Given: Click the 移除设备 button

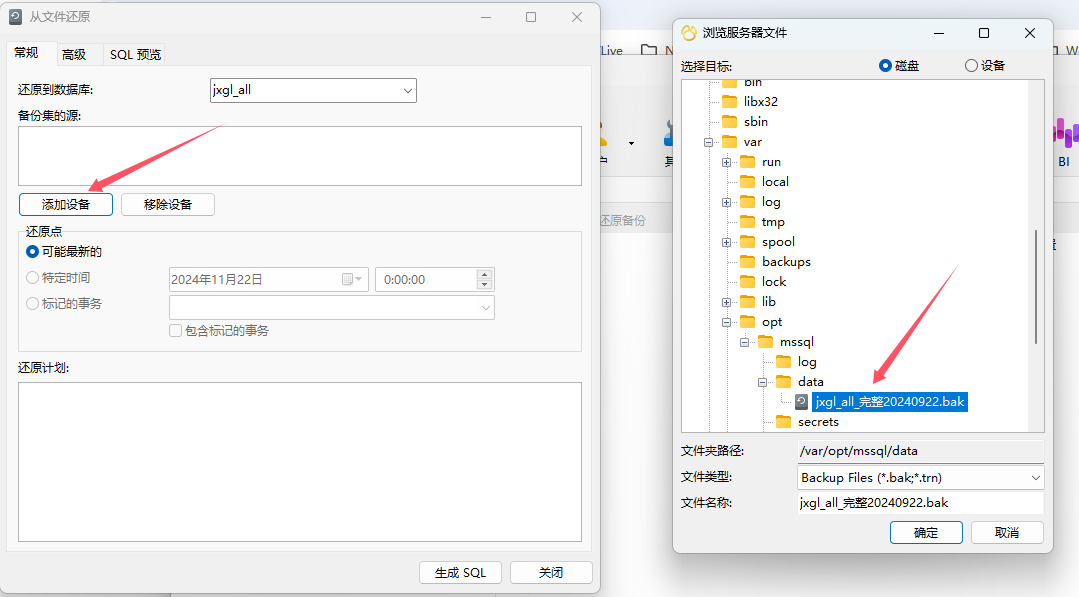Looking at the screenshot, I should [x=168, y=204].
